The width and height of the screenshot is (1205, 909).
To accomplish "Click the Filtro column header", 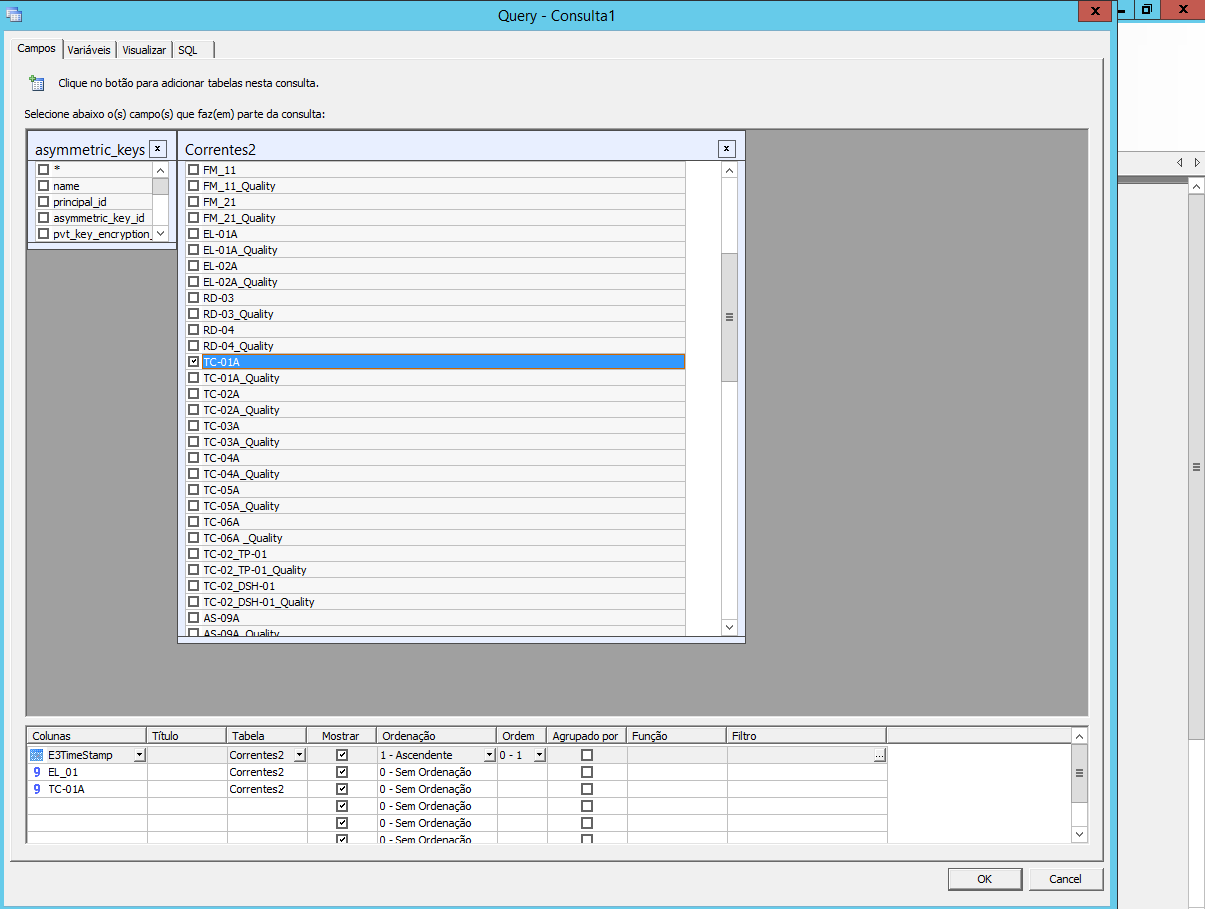I will click(x=806, y=736).
